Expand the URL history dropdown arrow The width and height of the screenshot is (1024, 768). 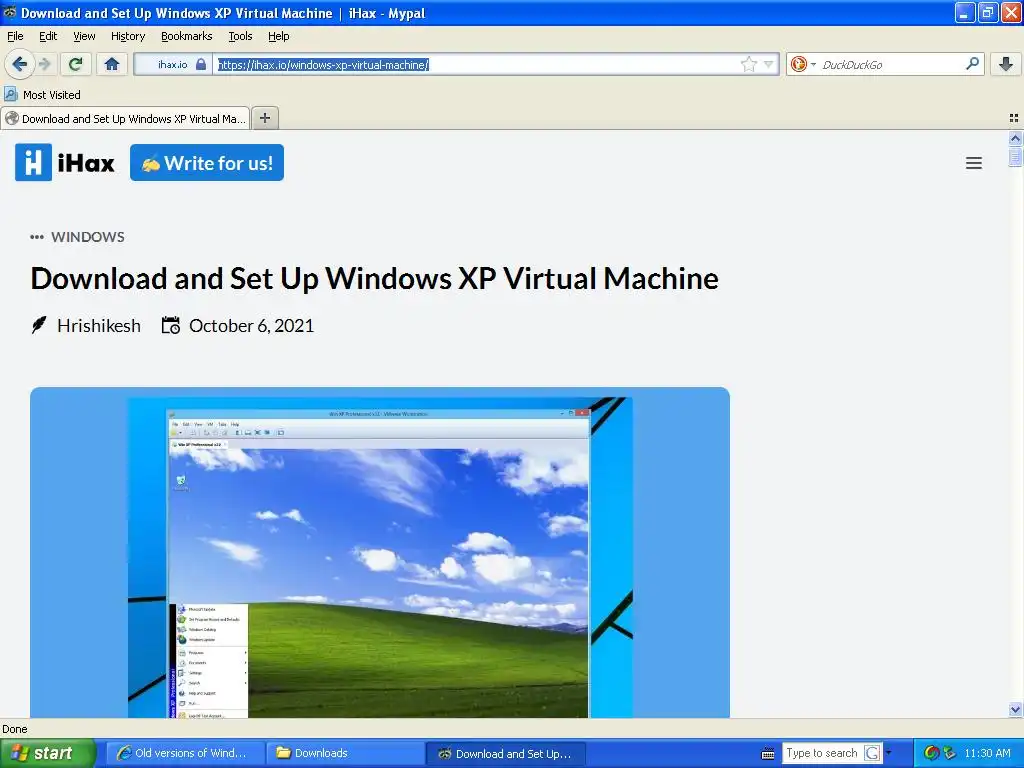769,64
